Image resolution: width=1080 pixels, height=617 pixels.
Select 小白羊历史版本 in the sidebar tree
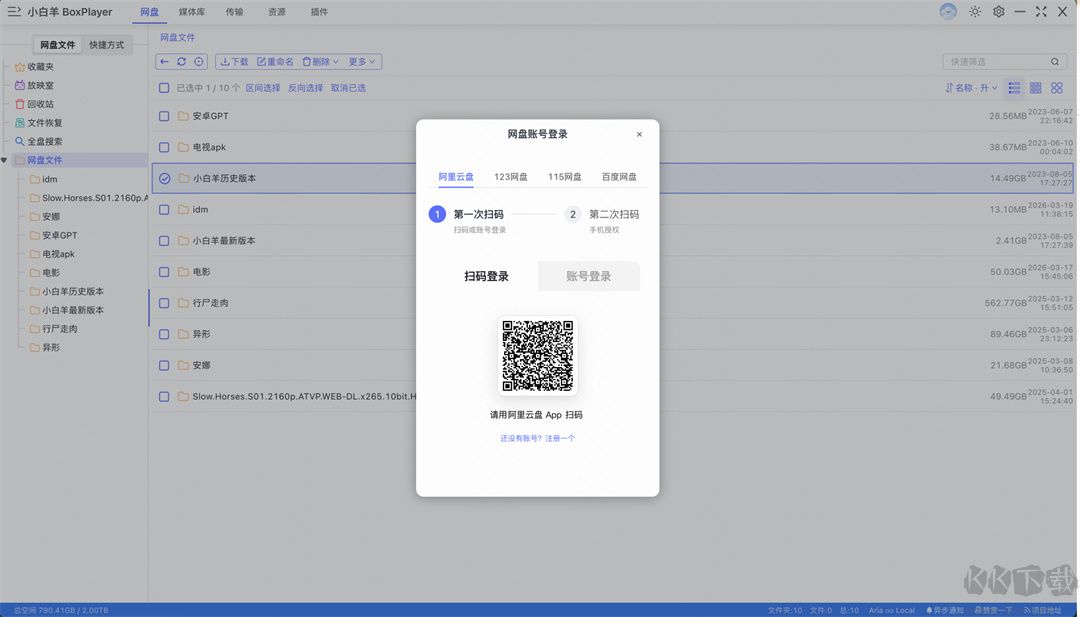(x=67, y=291)
